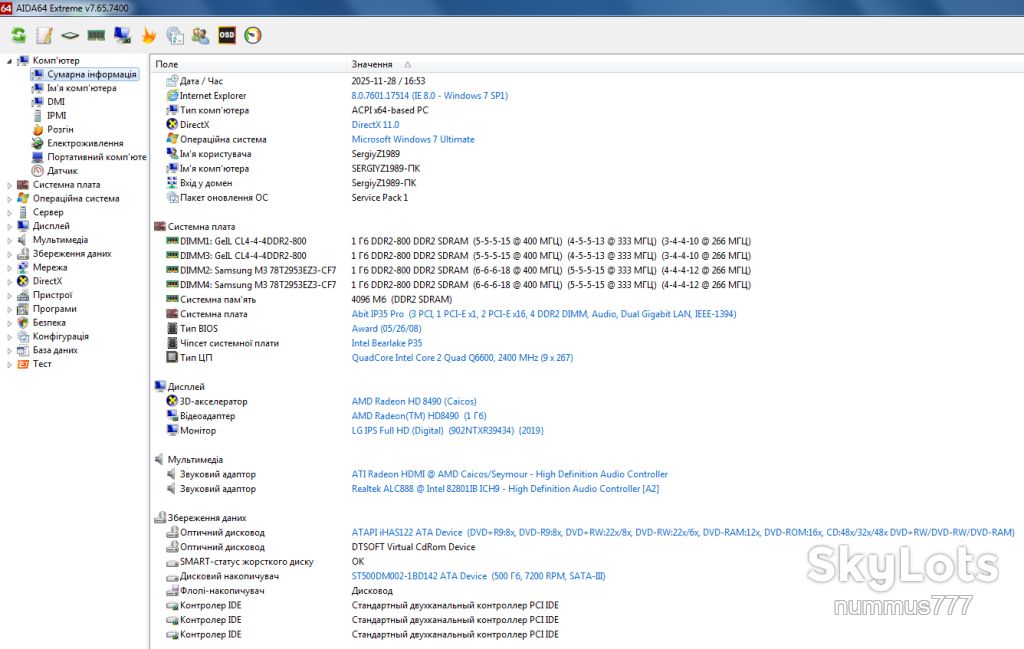Select the IPMI tree item

click(57, 116)
